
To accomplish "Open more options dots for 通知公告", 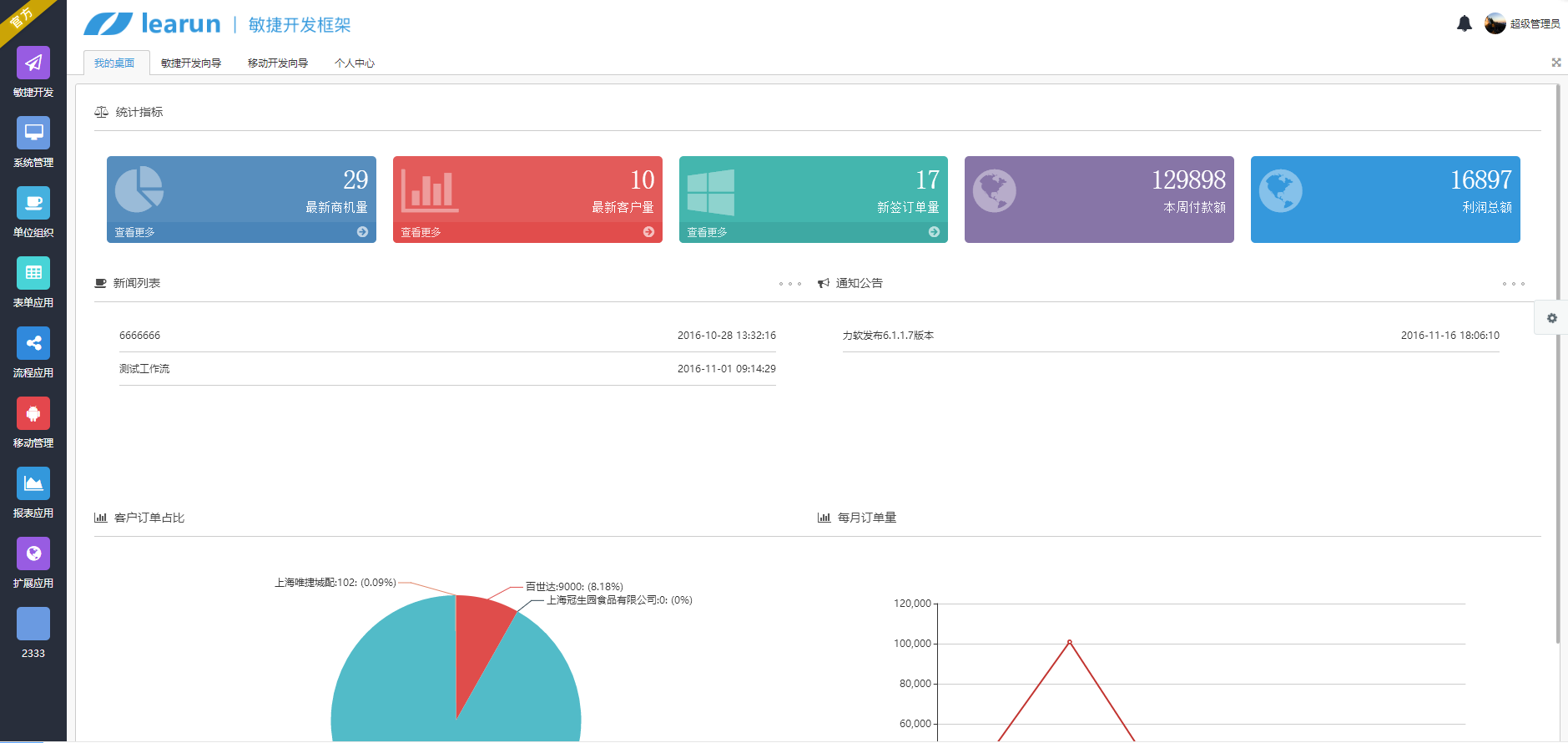I will (1514, 284).
